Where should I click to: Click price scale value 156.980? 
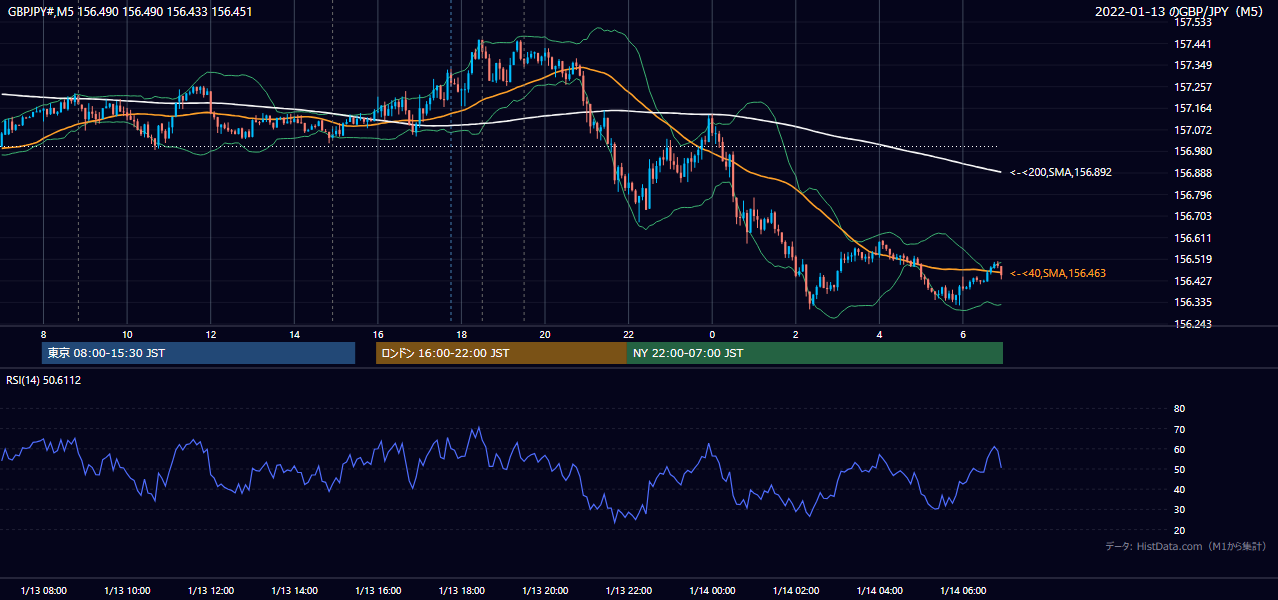[x=1193, y=151]
